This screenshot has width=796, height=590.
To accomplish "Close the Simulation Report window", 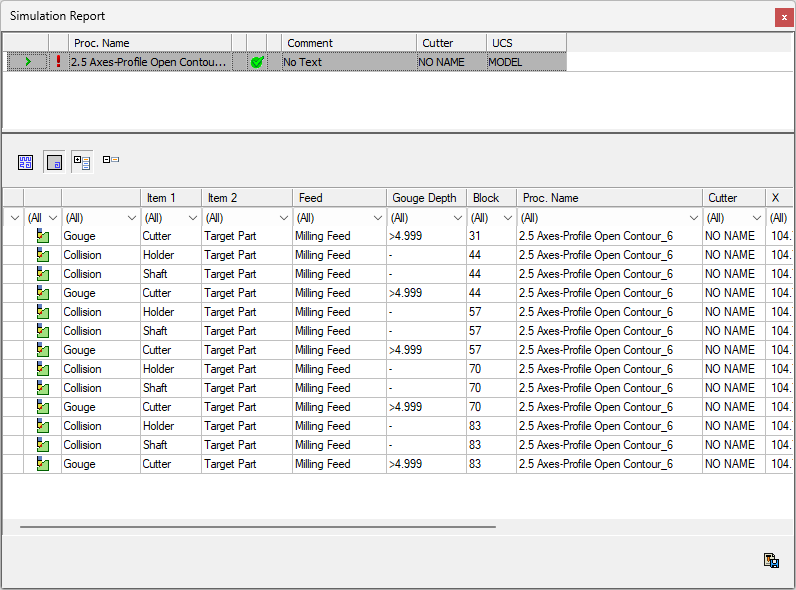I will pos(782,17).
